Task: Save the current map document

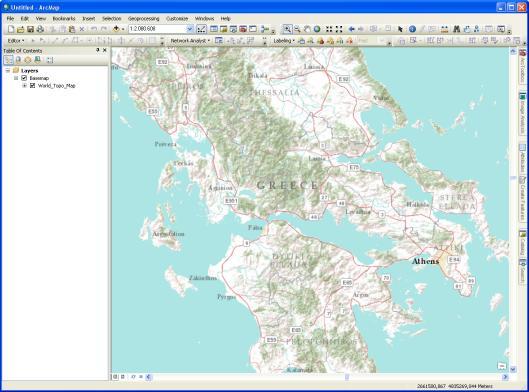Action: pos(30,29)
